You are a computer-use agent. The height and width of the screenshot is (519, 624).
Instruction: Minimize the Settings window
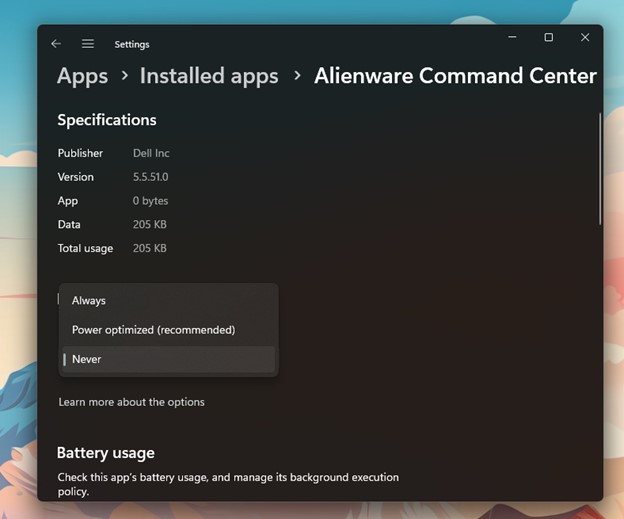tap(511, 38)
